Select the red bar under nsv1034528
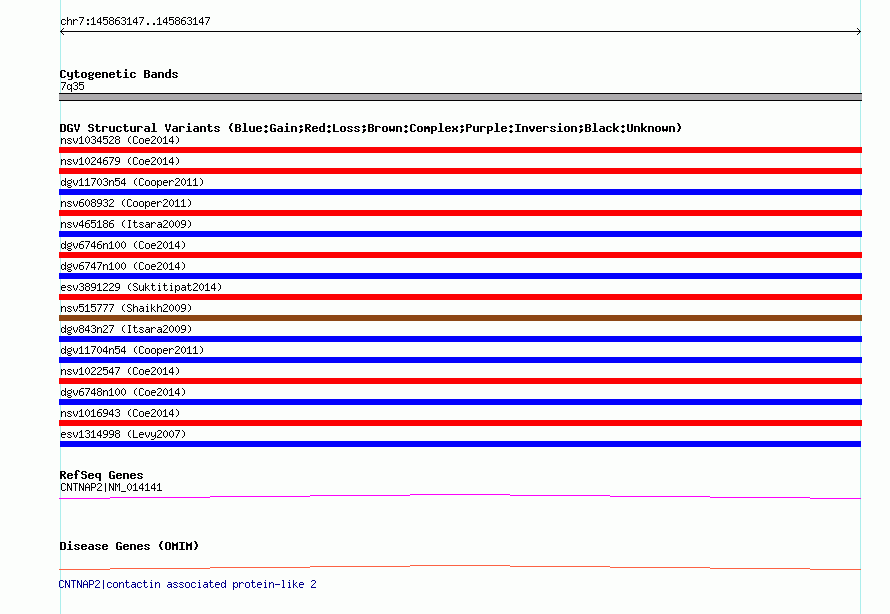The image size is (890, 614). click(460, 150)
